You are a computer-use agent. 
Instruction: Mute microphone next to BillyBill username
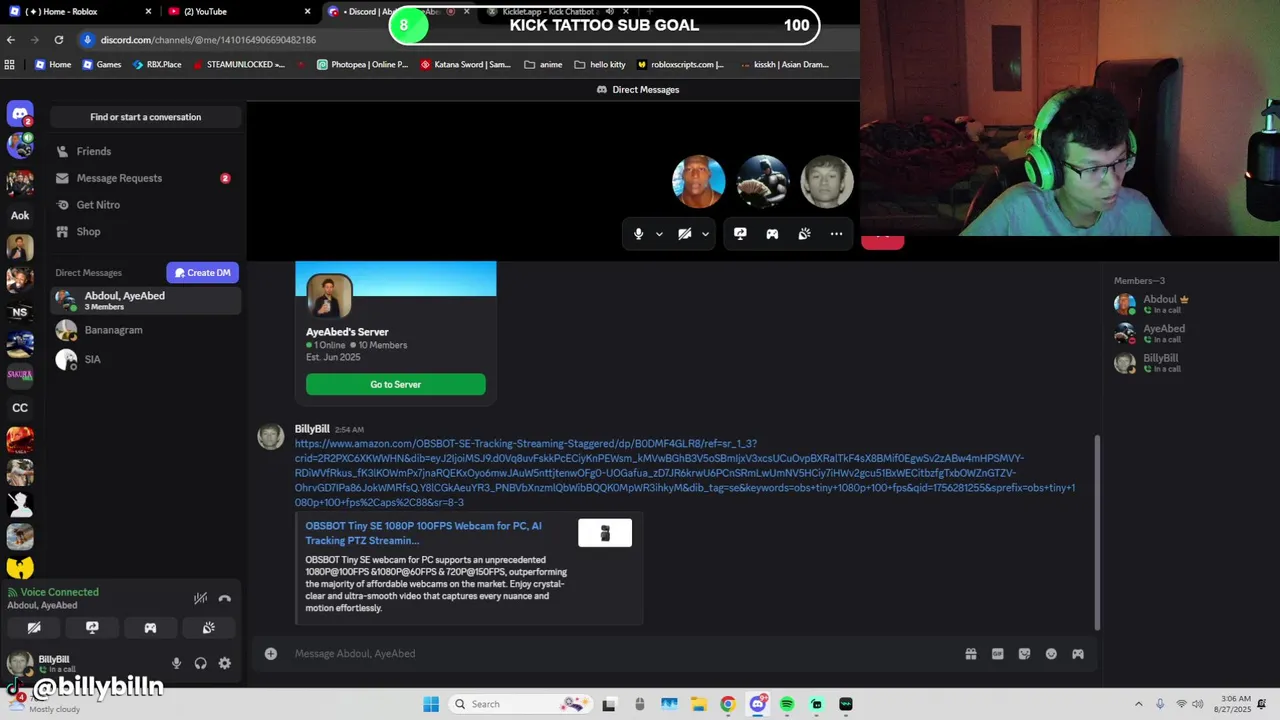click(x=176, y=663)
